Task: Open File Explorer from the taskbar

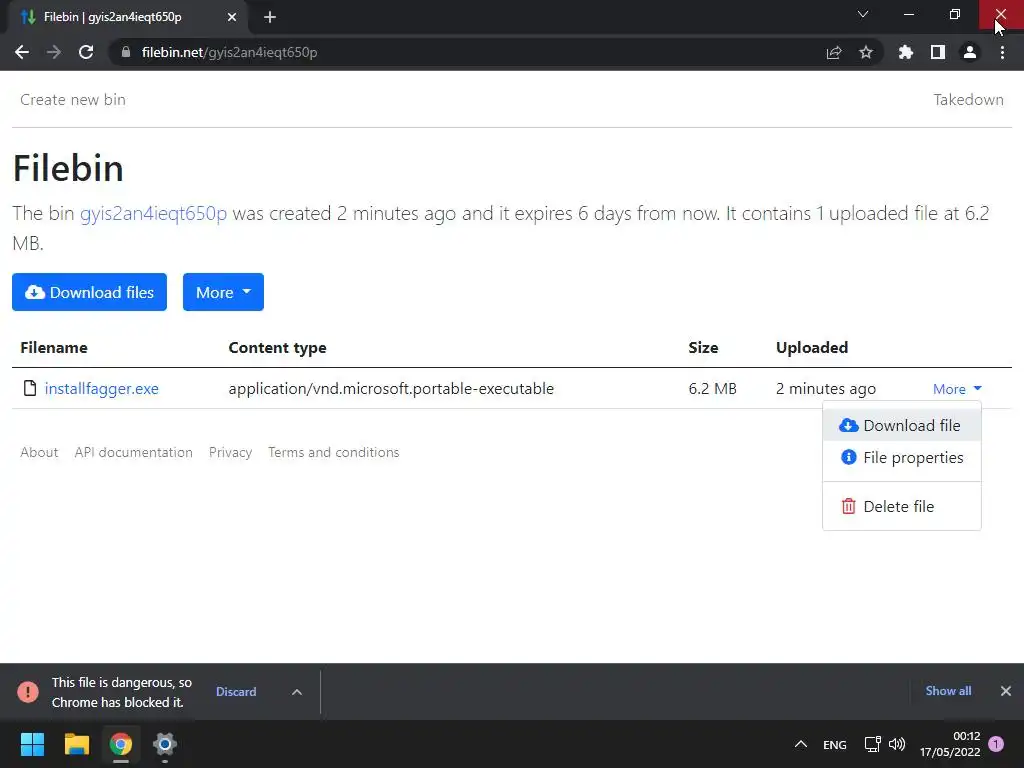Action: tap(76, 744)
